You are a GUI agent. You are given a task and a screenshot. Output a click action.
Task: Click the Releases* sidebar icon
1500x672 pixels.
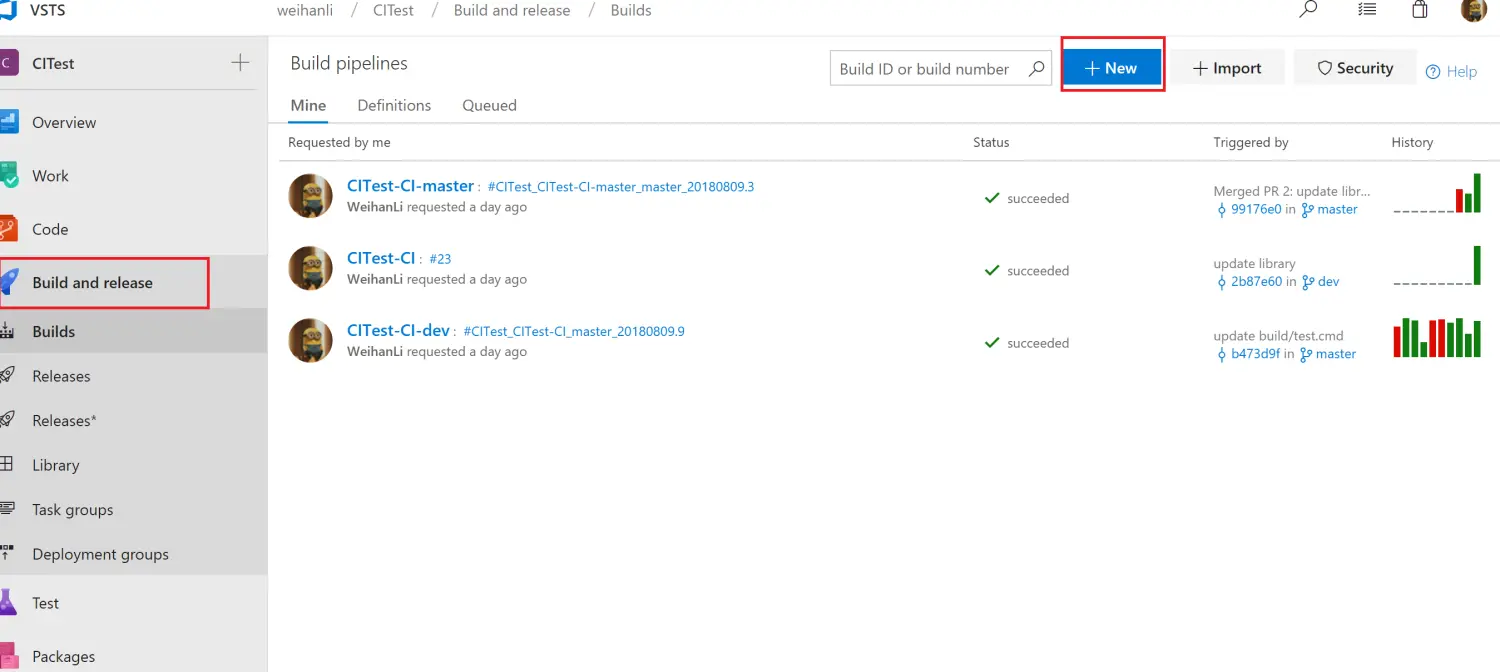pyautogui.click(x=8, y=420)
